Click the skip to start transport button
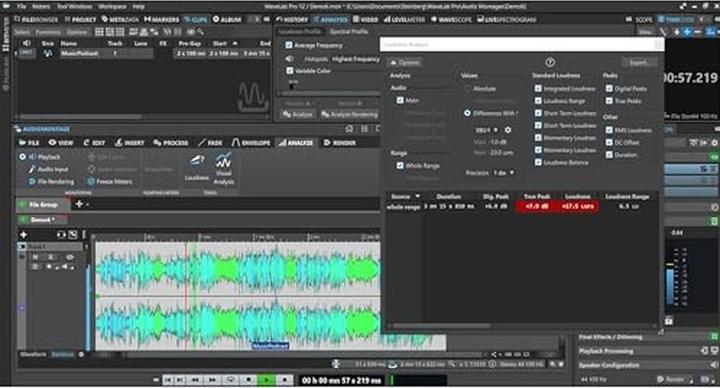720x388 pixels. tap(168, 380)
